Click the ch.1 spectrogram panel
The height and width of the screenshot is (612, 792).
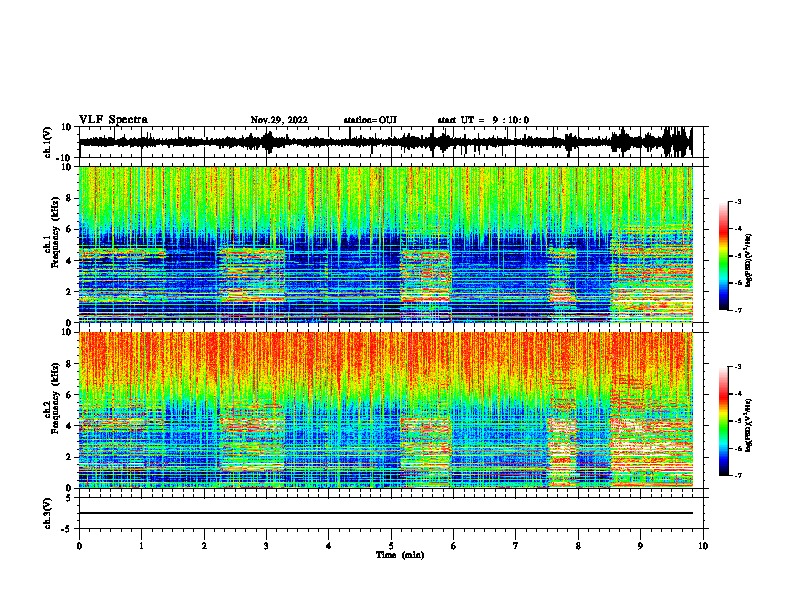pyautogui.click(x=386, y=244)
